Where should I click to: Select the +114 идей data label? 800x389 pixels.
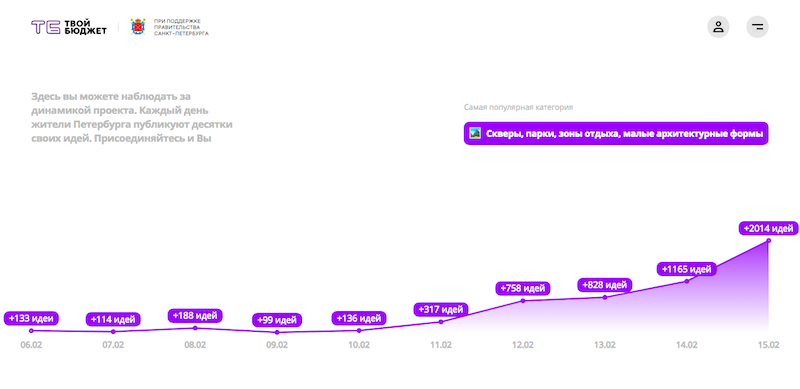pyautogui.click(x=113, y=320)
